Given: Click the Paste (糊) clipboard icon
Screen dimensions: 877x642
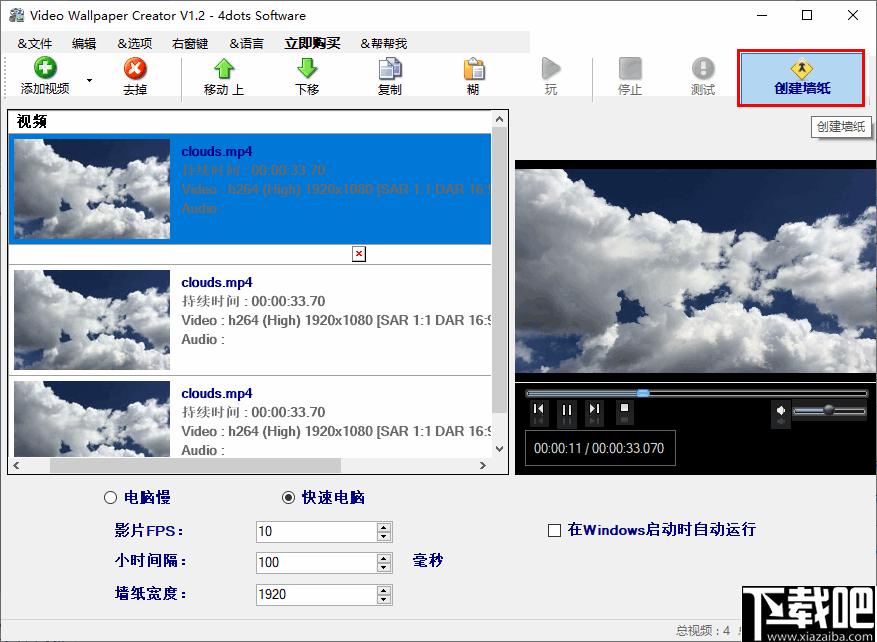Looking at the screenshot, I should tap(473, 69).
